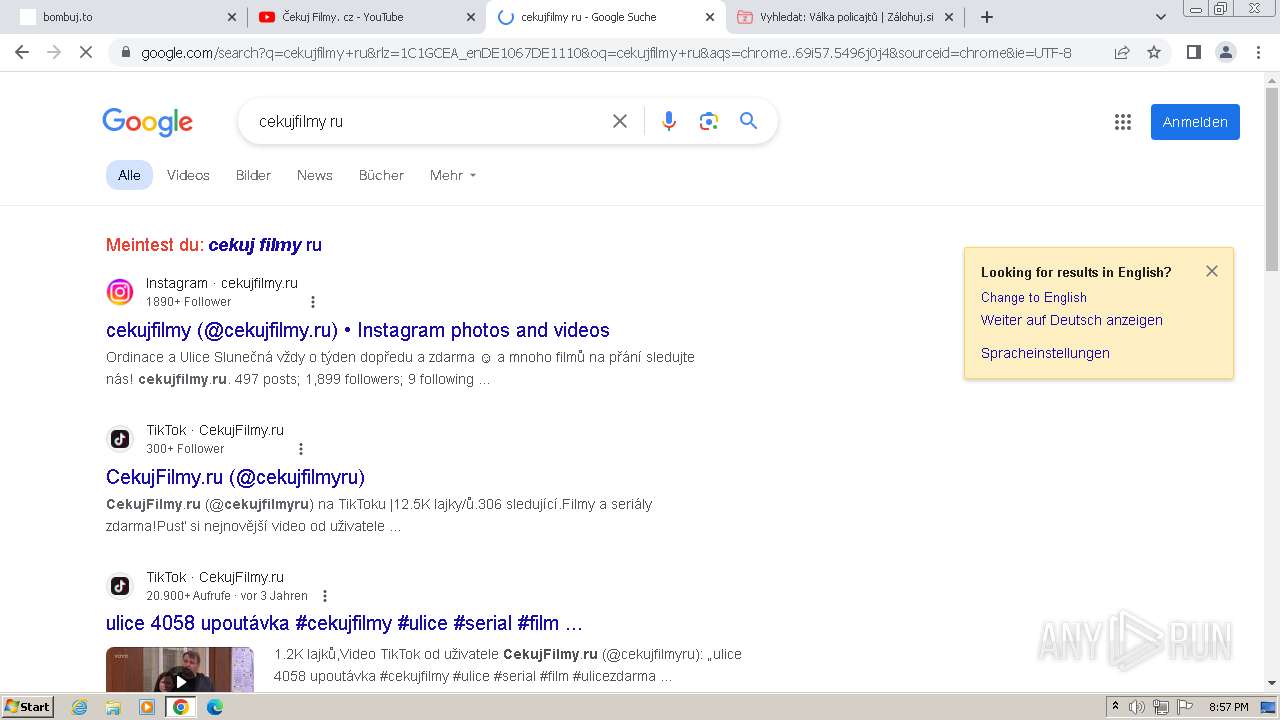Open ulice 4058 upoutávka result

(344, 623)
